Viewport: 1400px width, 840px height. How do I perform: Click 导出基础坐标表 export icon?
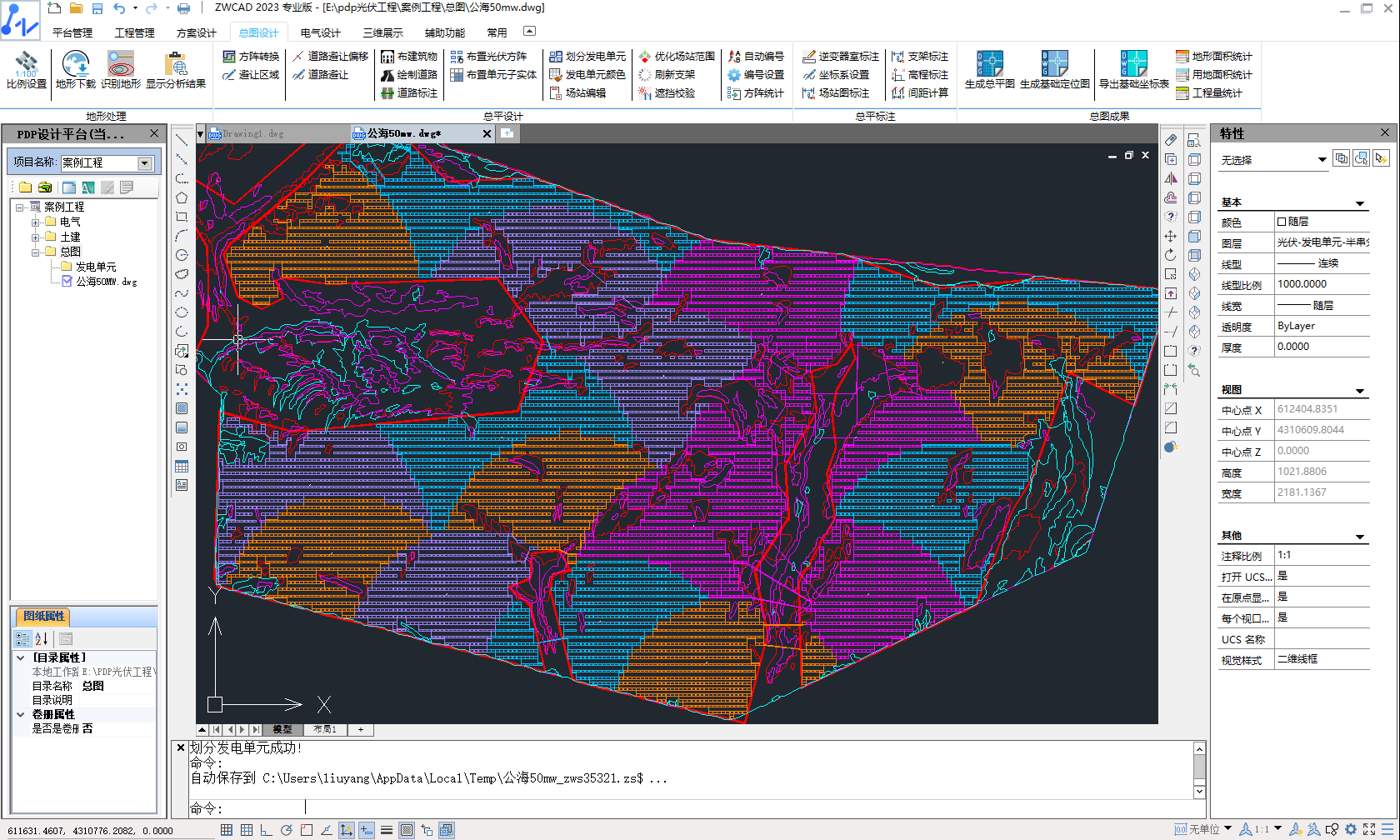[x=1133, y=65]
